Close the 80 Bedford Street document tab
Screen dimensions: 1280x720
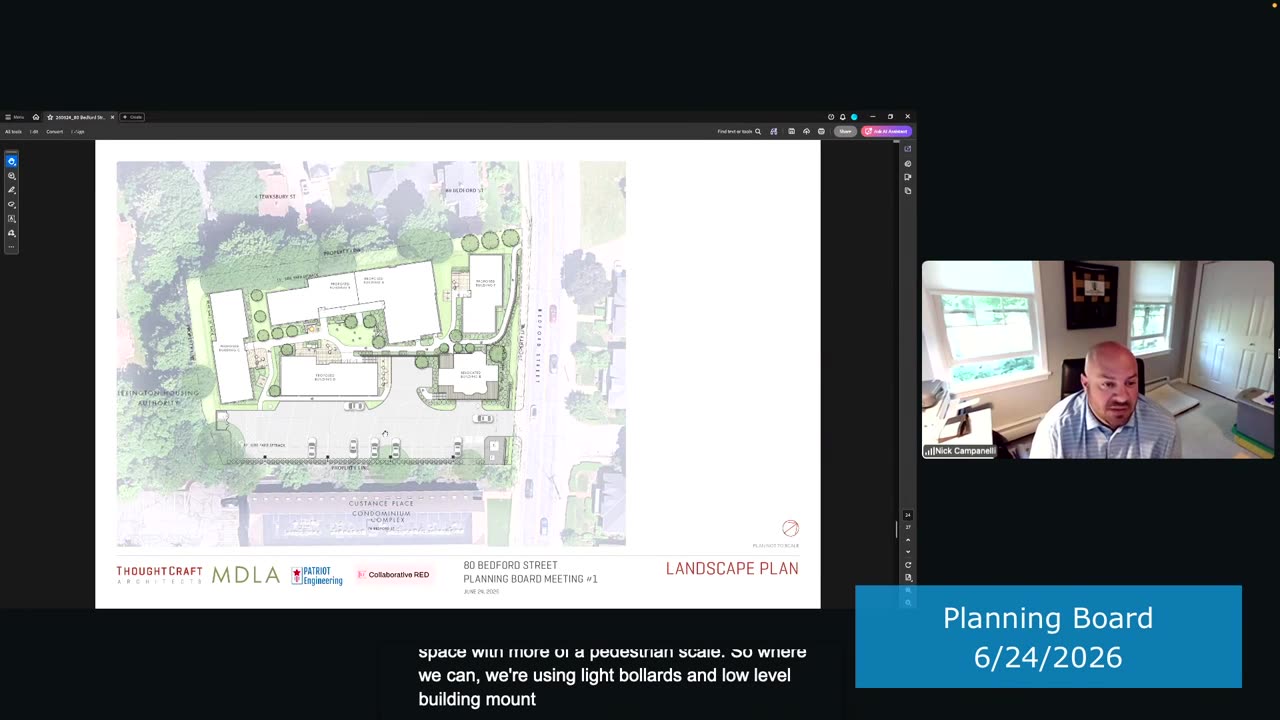pyautogui.click(x=112, y=117)
